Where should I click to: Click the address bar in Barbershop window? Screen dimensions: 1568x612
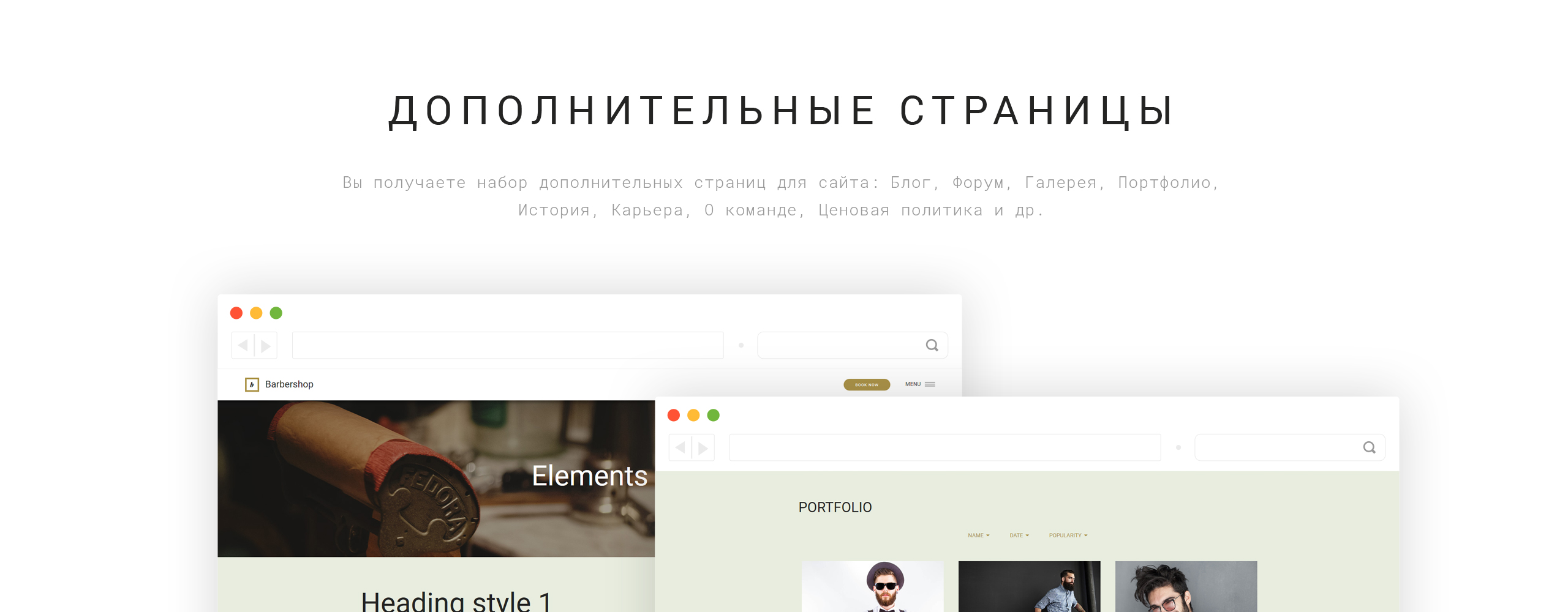[508, 345]
